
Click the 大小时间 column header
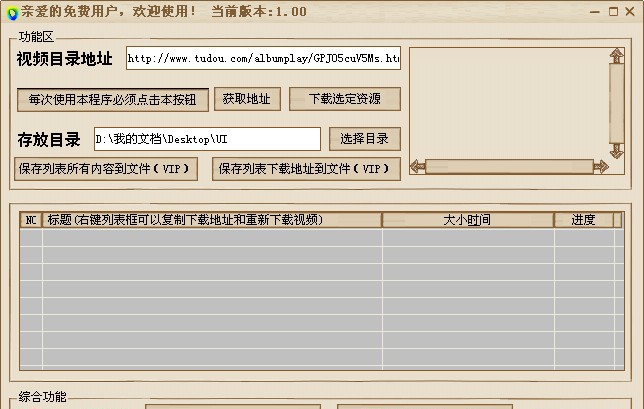pos(468,220)
